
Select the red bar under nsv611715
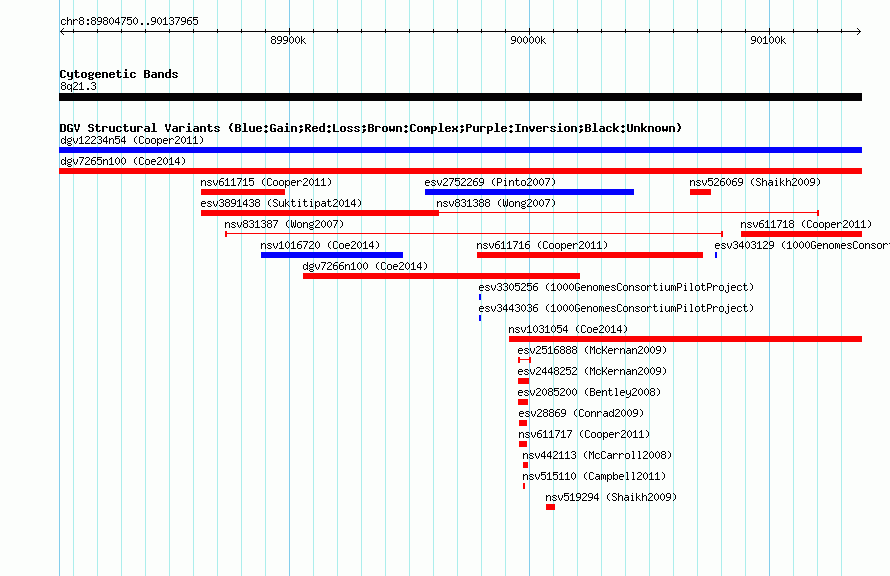[243, 192]
